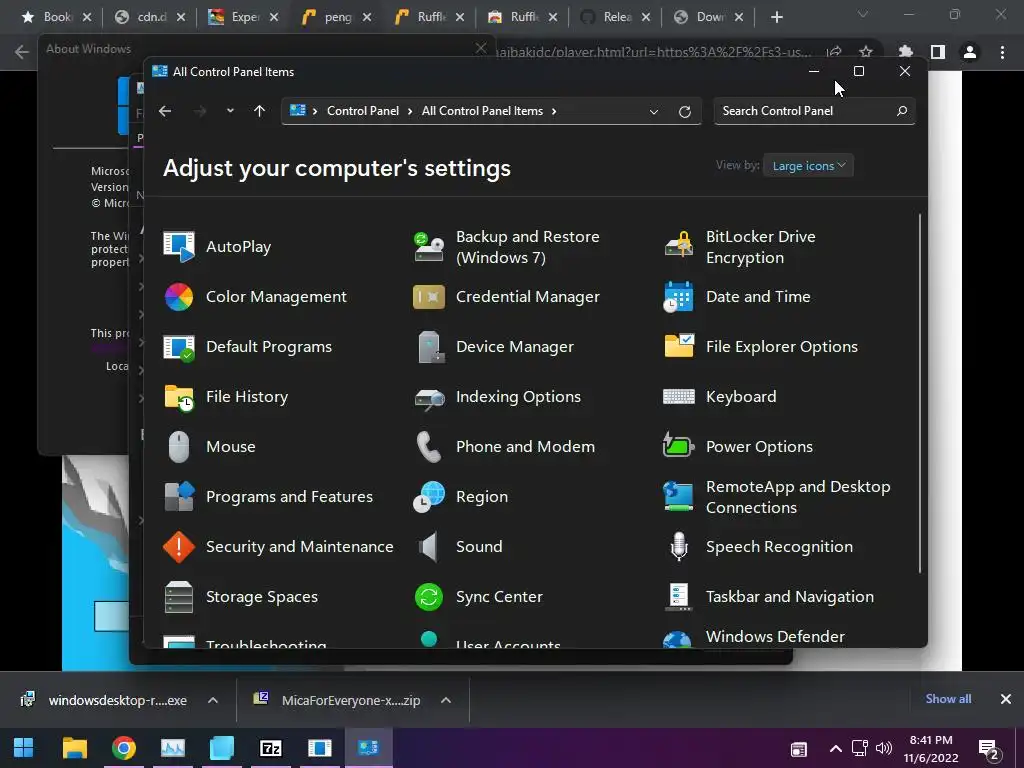
Task: Expand chevron after All Control Panel Items
Action: pos(554,111)
